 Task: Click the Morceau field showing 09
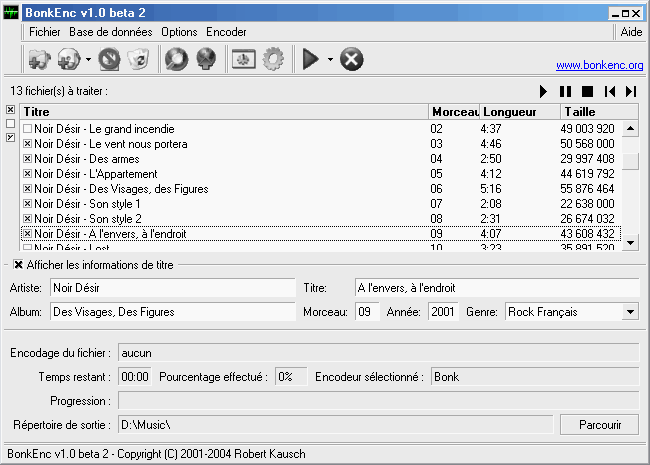(367, 312)
